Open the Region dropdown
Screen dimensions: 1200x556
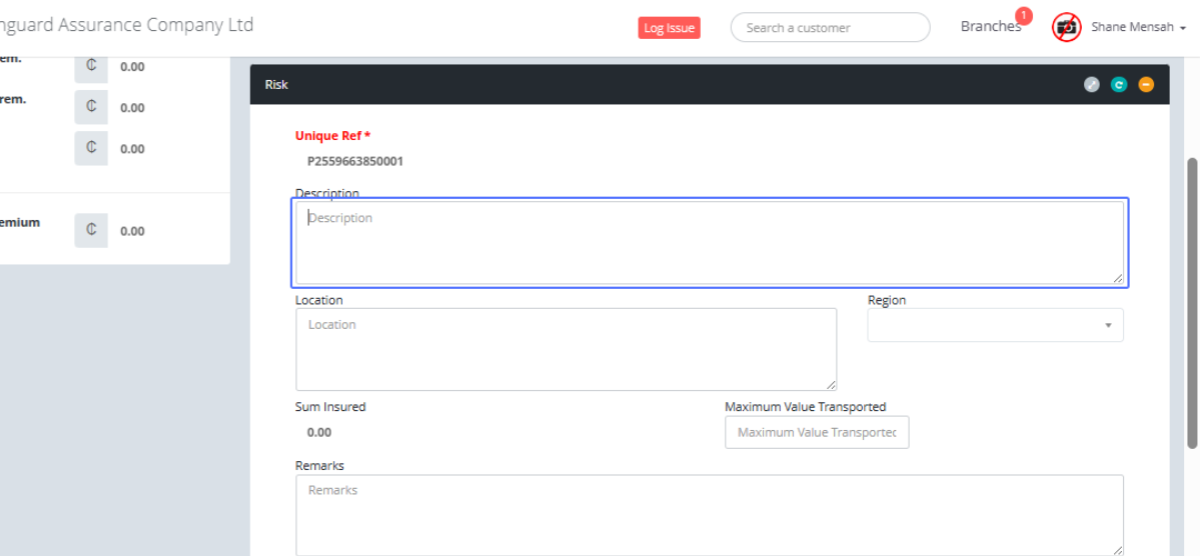pos(994,325)
